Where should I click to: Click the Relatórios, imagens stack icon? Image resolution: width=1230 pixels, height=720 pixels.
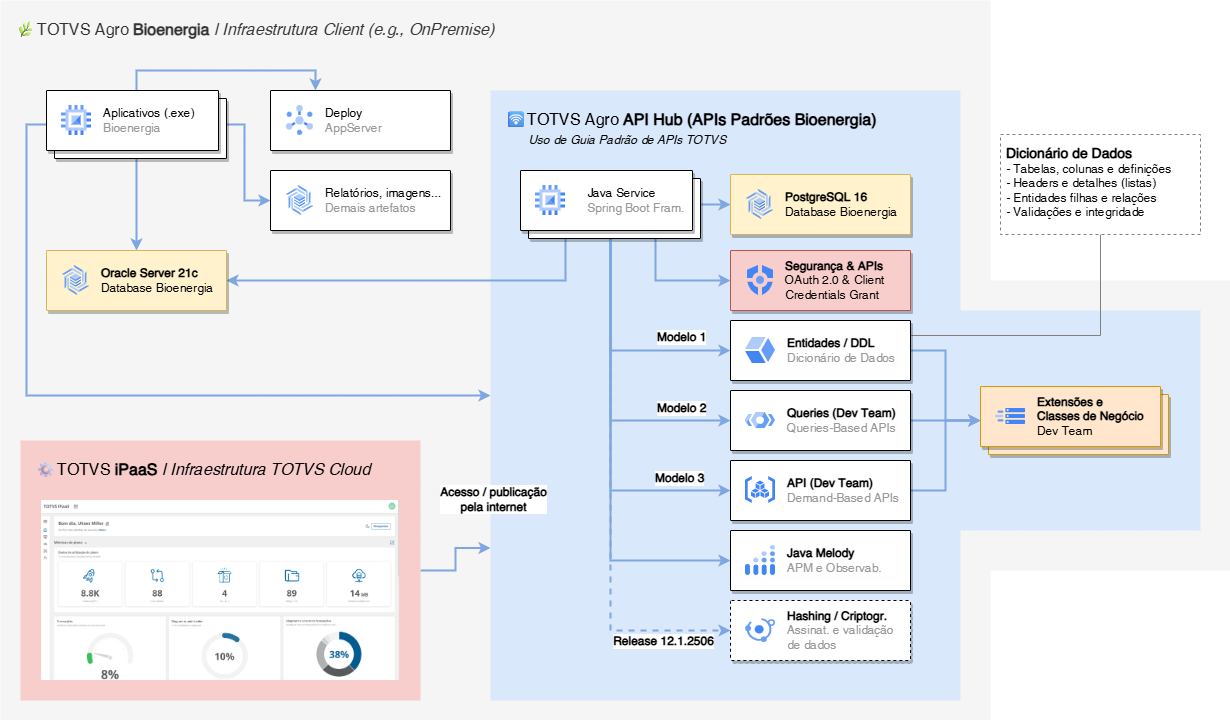tap(298, 200)
